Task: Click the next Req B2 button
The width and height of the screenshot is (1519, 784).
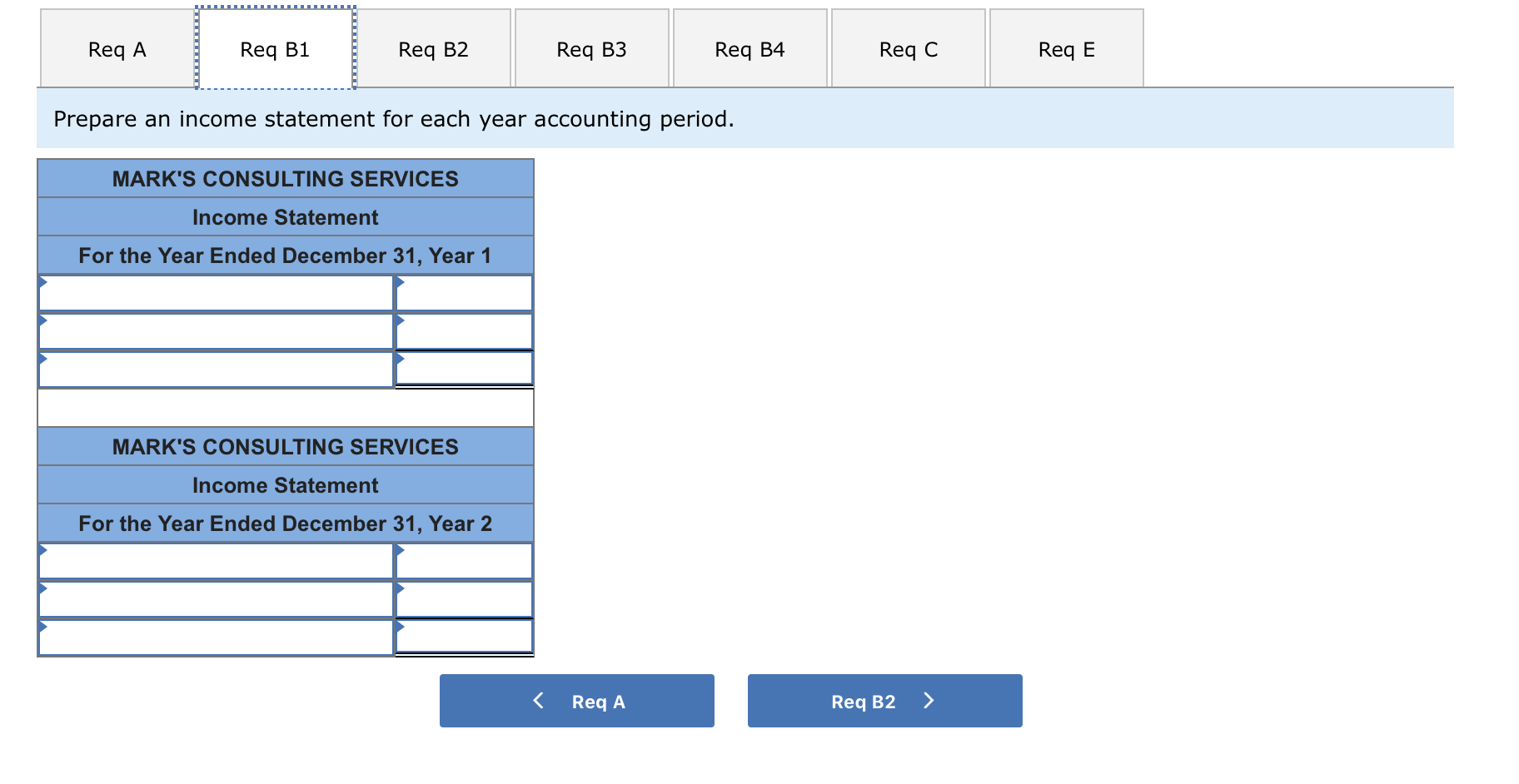Action: pos(884,701)
